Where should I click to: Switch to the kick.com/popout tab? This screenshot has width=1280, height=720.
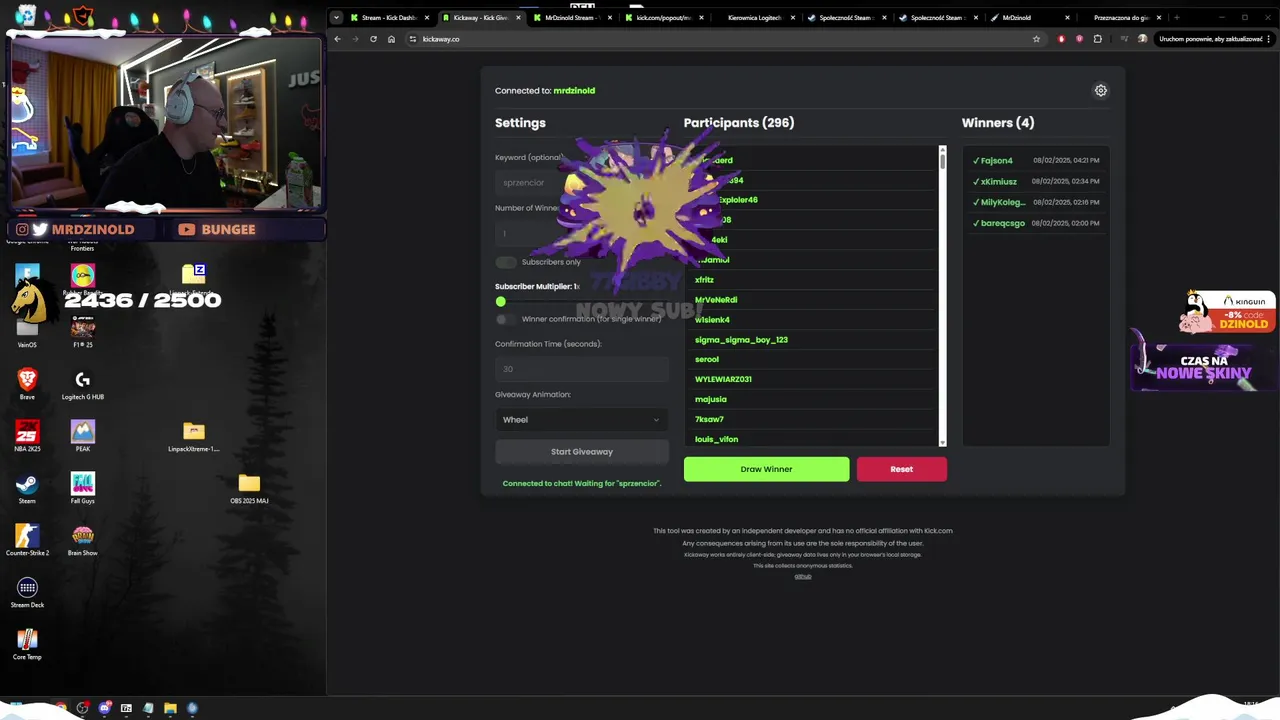click(x=665, y=17)
